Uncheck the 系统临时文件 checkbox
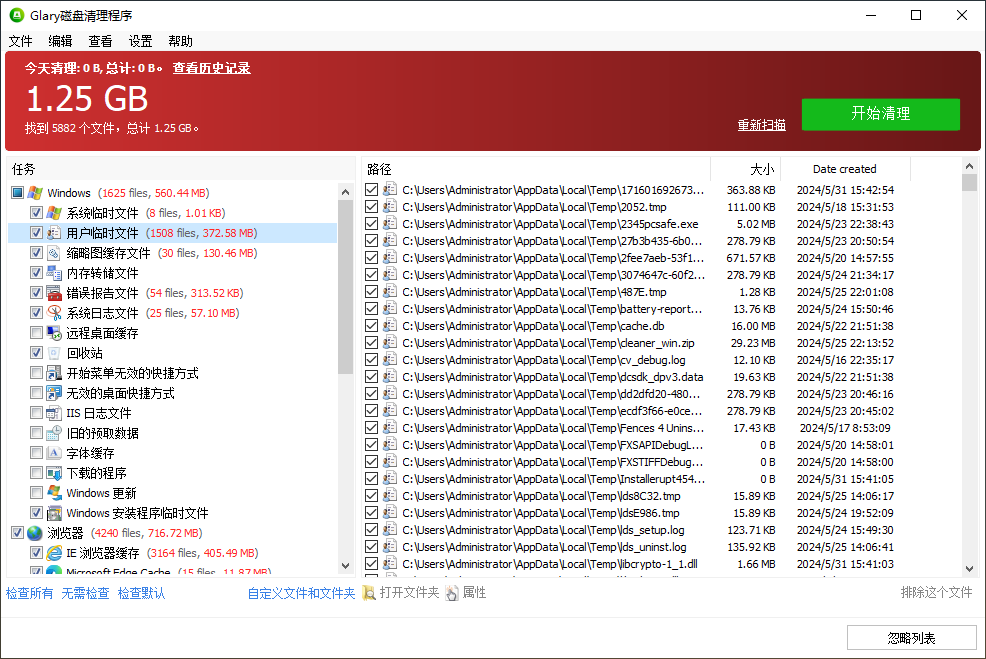The width and height of the screenshot is (986, 659). 36,213
